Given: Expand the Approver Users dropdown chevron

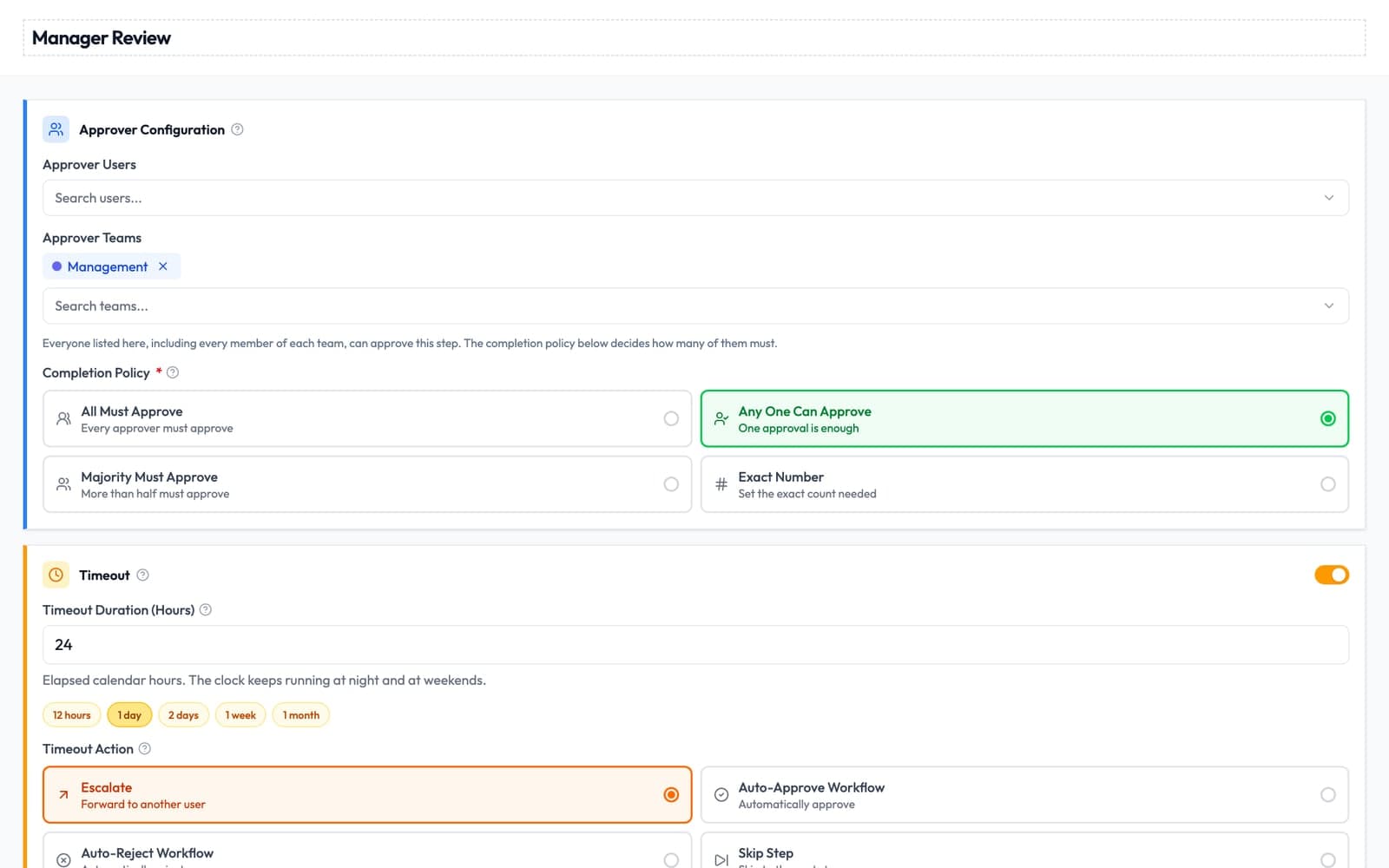Looking at the screenshot, I should pos(1329,198).
